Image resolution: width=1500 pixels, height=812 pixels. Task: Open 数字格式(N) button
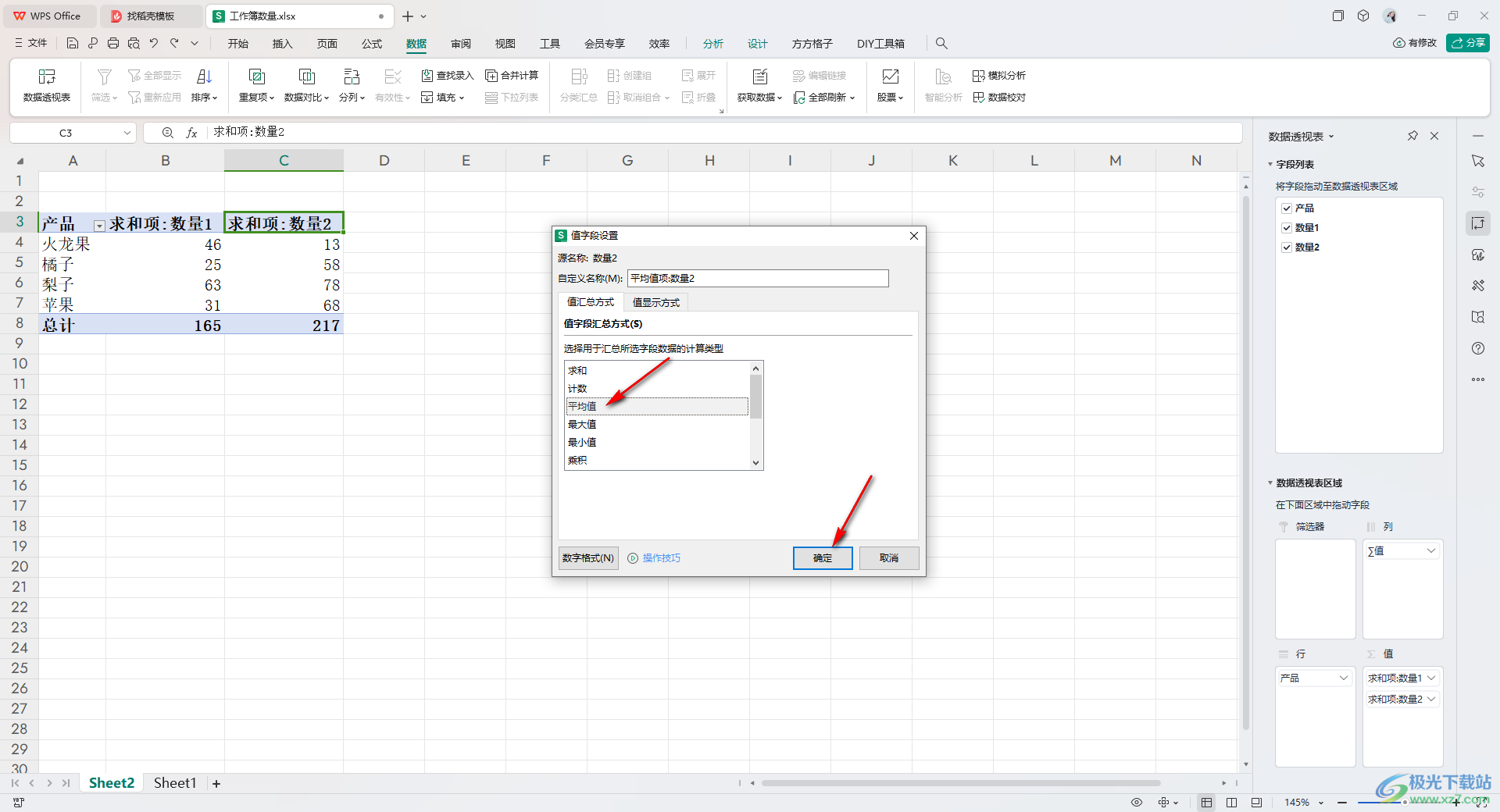click(588, 558)
